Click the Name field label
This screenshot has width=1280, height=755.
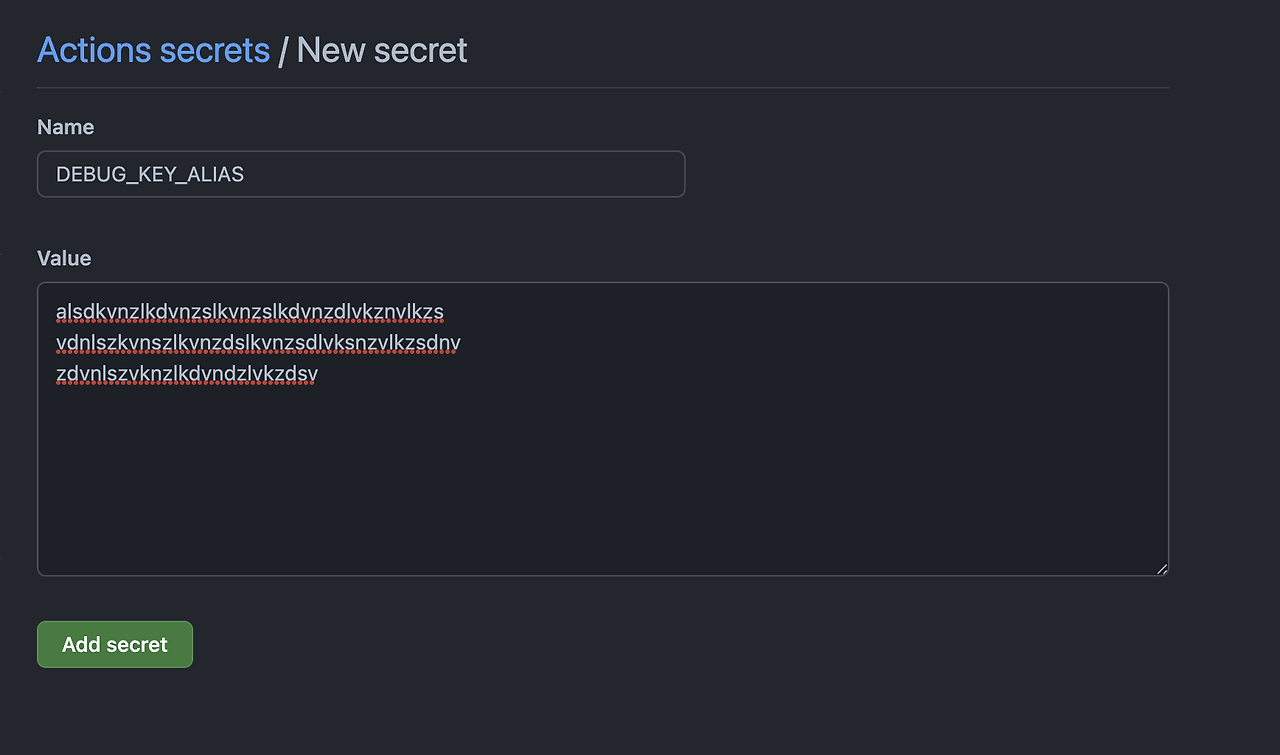point(65,127)
